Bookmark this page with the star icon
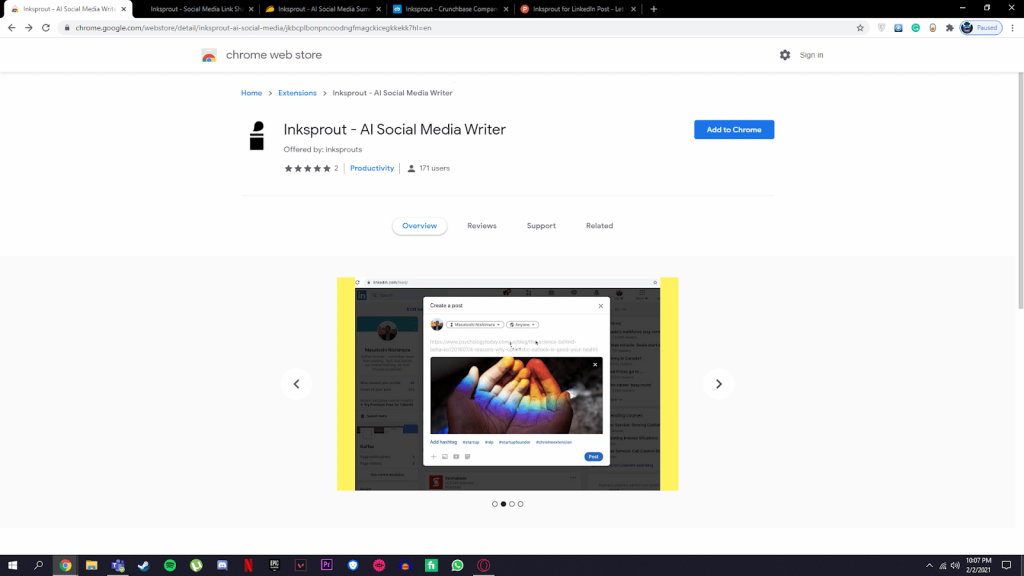The image size is (1024, 576). pyautogui.click(x=860, y=28)
